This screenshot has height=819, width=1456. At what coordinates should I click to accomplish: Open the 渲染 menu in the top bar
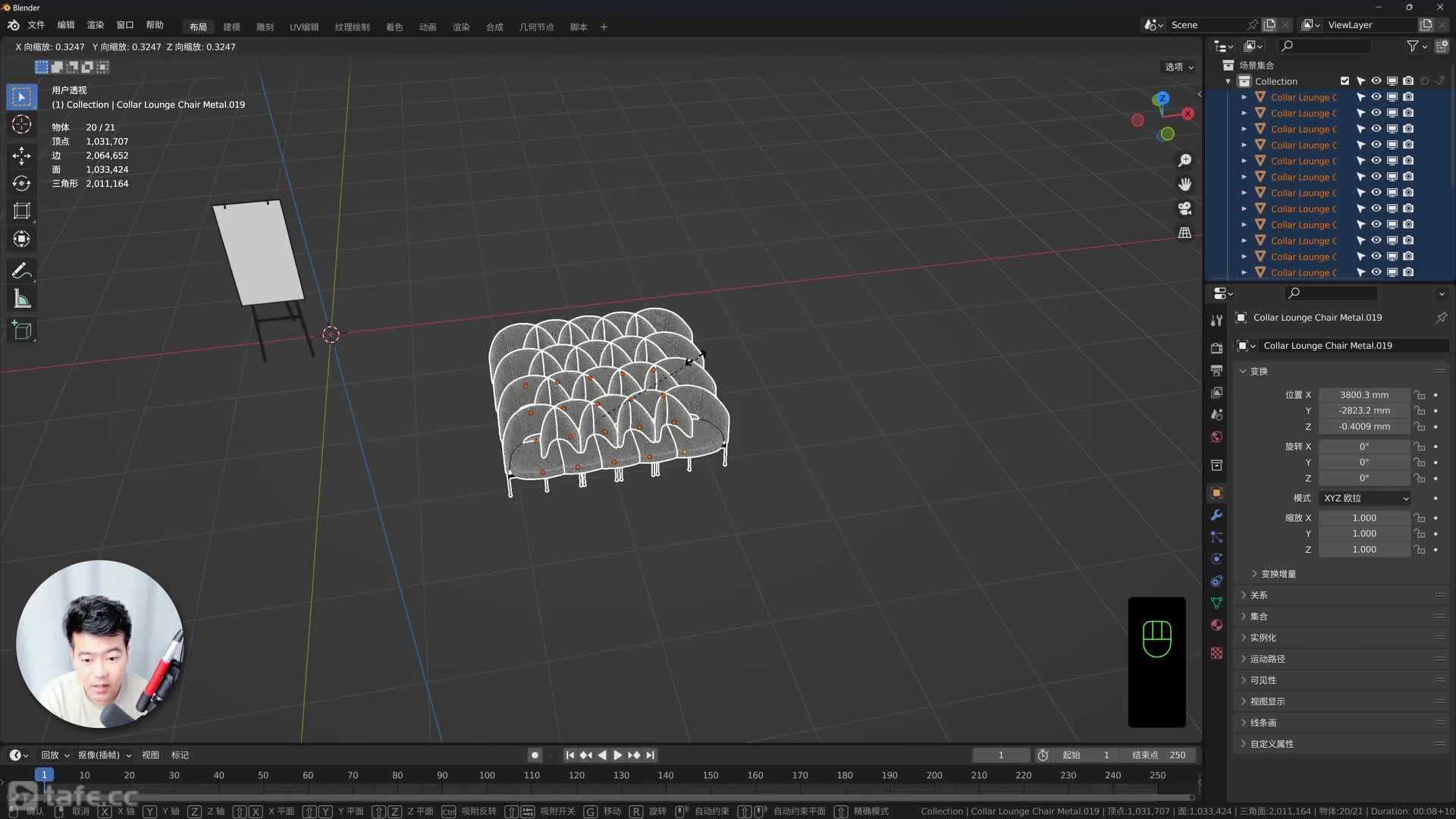tap(95, 24)
